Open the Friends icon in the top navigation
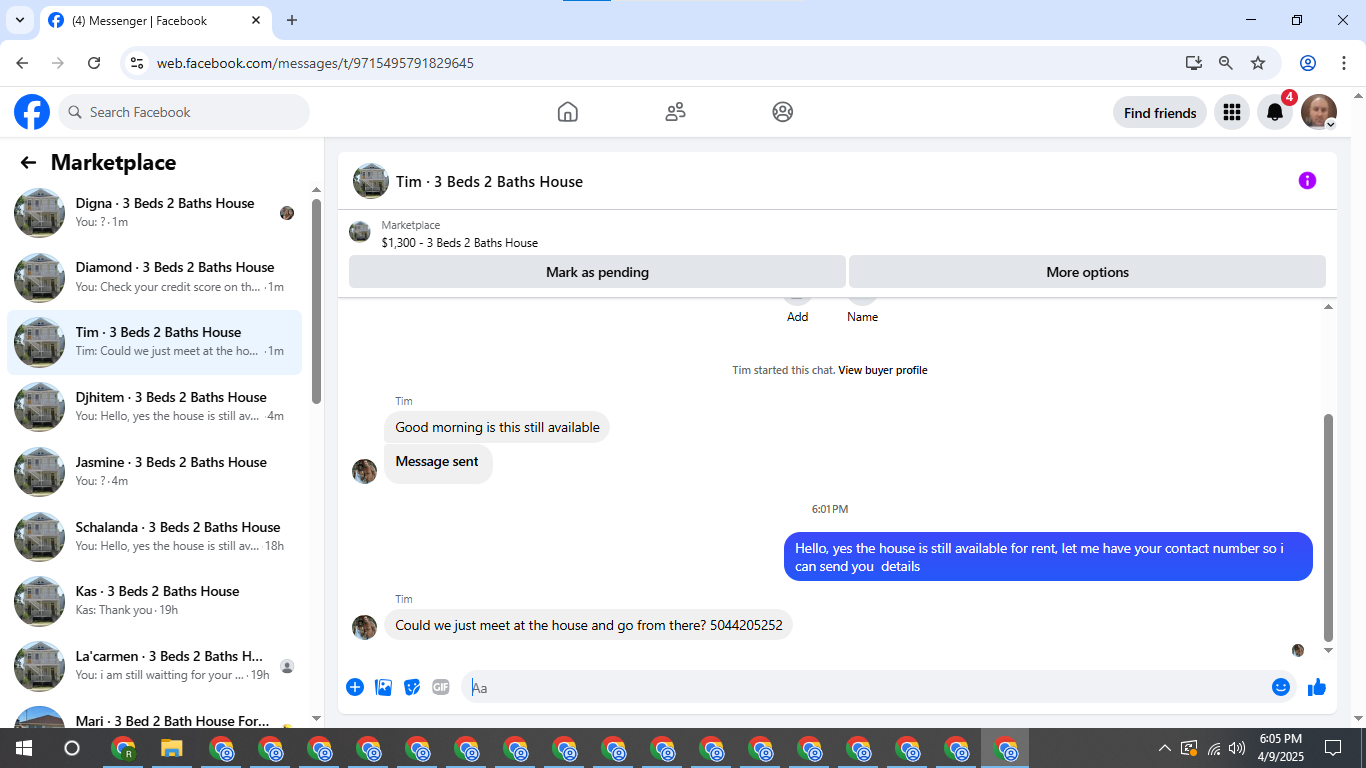Screen dimensions: 1366x768 pos(675,112)
